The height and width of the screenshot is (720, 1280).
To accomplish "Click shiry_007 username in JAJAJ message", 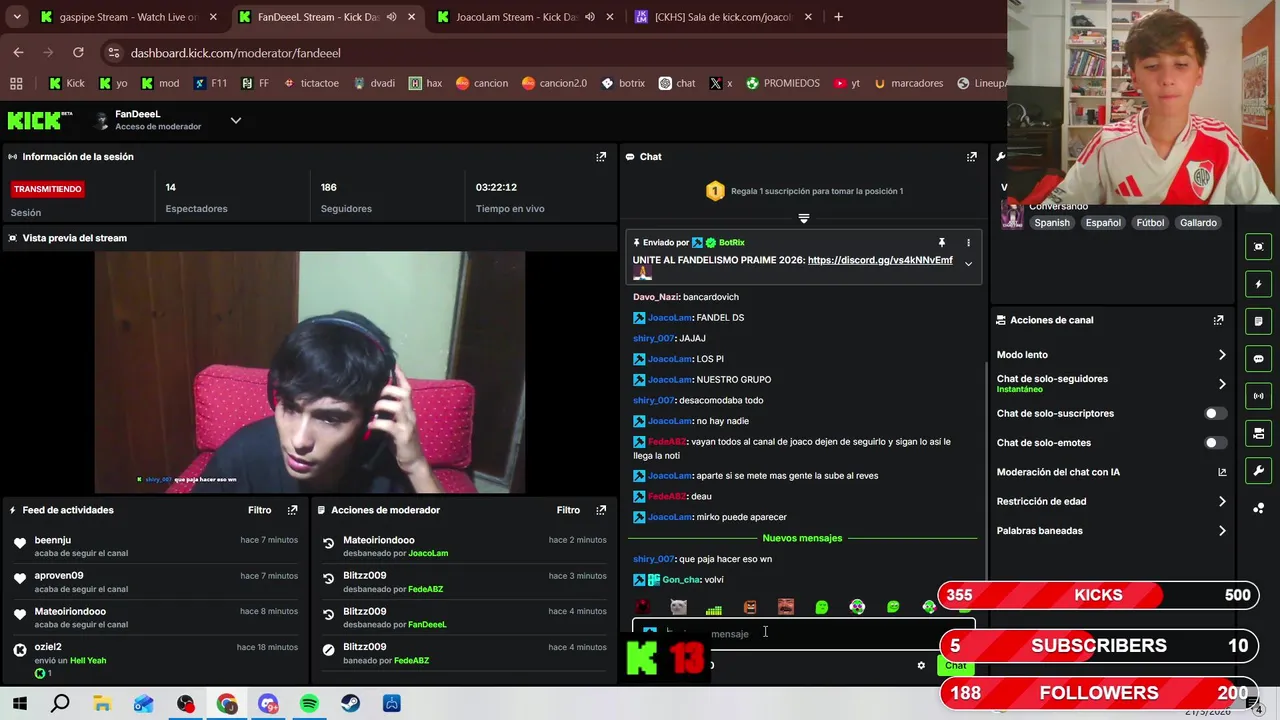I will click(x=654, y=338).
